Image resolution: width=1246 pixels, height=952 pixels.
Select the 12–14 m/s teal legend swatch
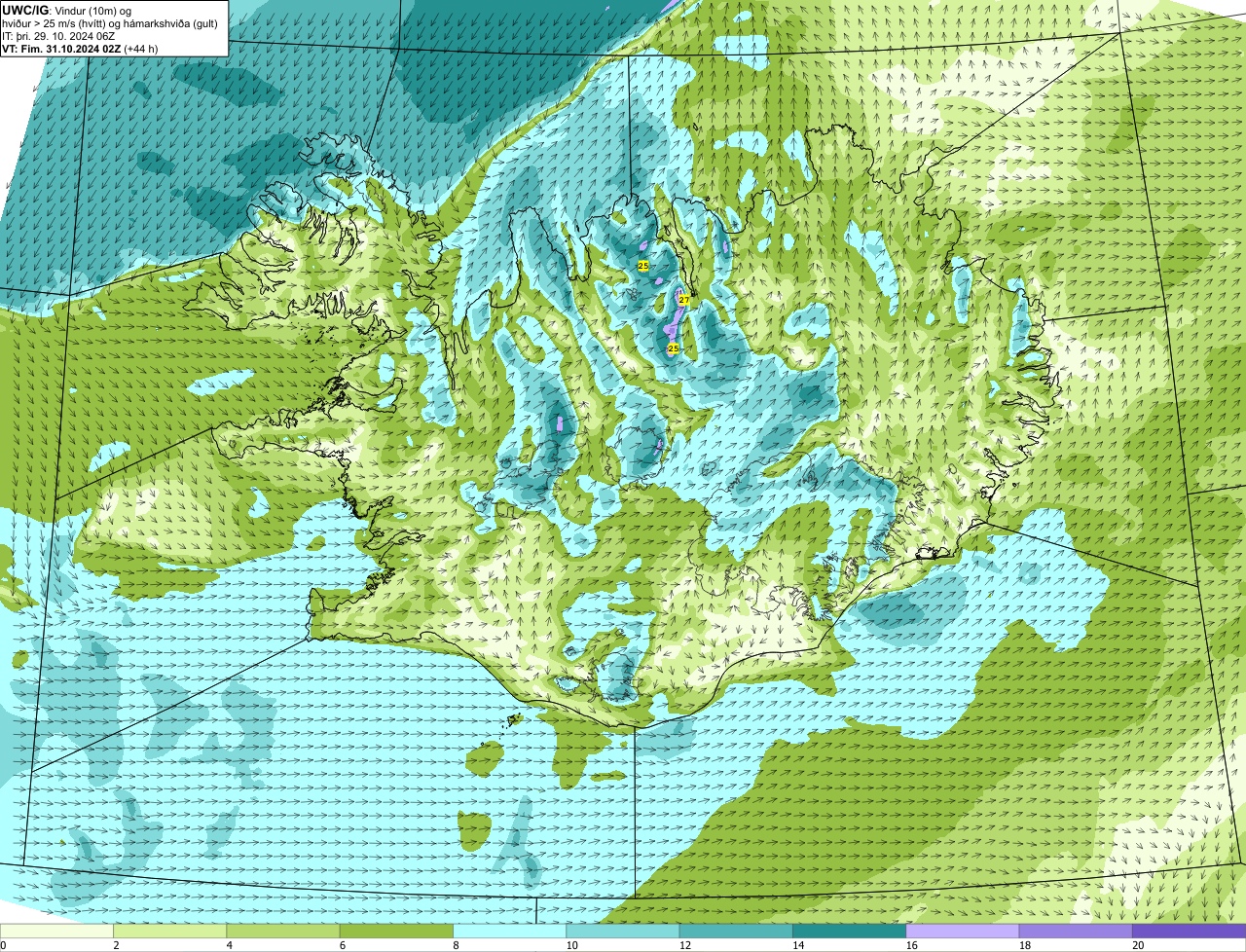736,931
